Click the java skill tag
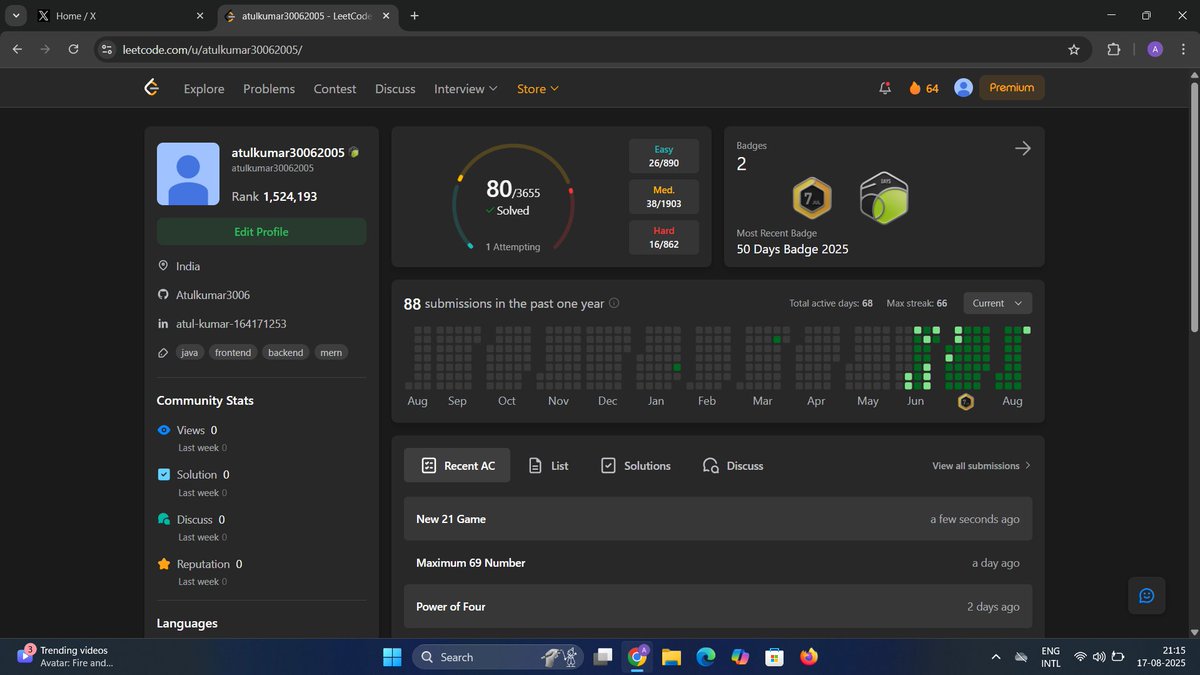Viewport: 1200px width, 675px height. click(x=188, y=352)
